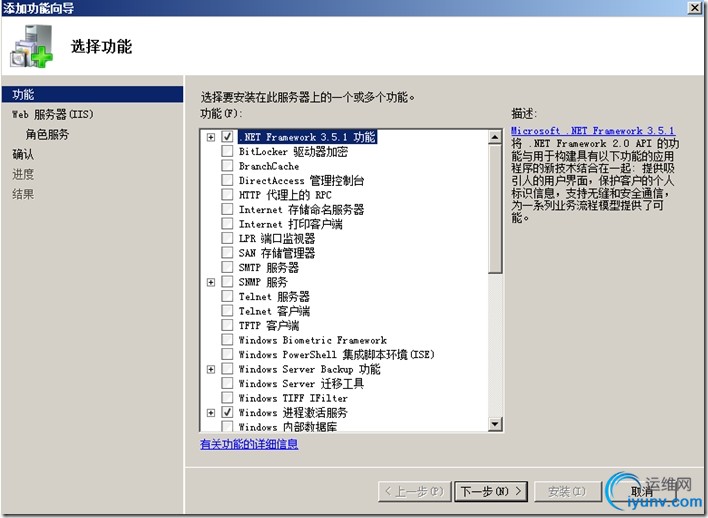Tick the Telnet 客户端 checkbox

click(x=227, y=310)
